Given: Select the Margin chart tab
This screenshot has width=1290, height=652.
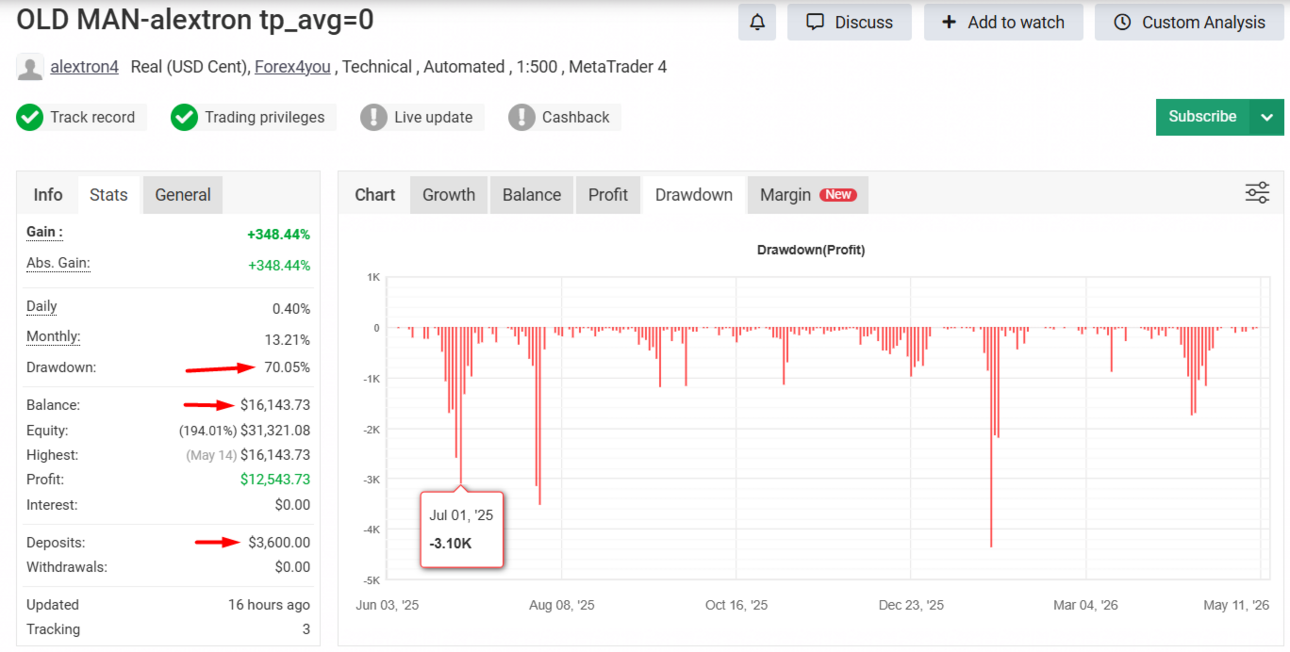Looking at the screenshot, I should click(808, 195).
